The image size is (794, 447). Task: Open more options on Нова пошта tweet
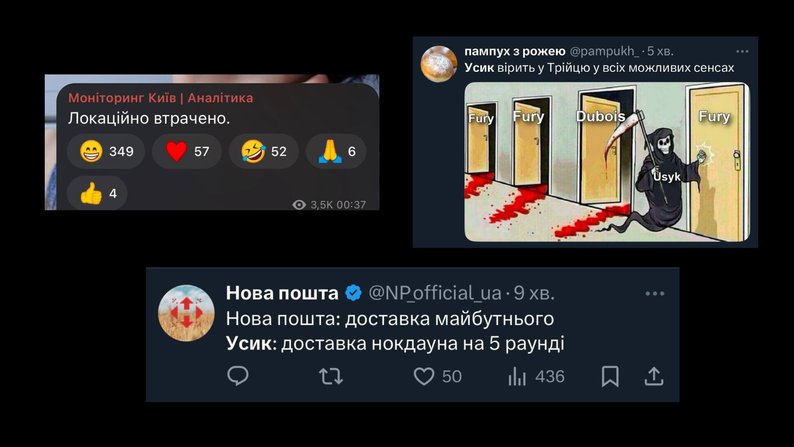pos(655,294)
